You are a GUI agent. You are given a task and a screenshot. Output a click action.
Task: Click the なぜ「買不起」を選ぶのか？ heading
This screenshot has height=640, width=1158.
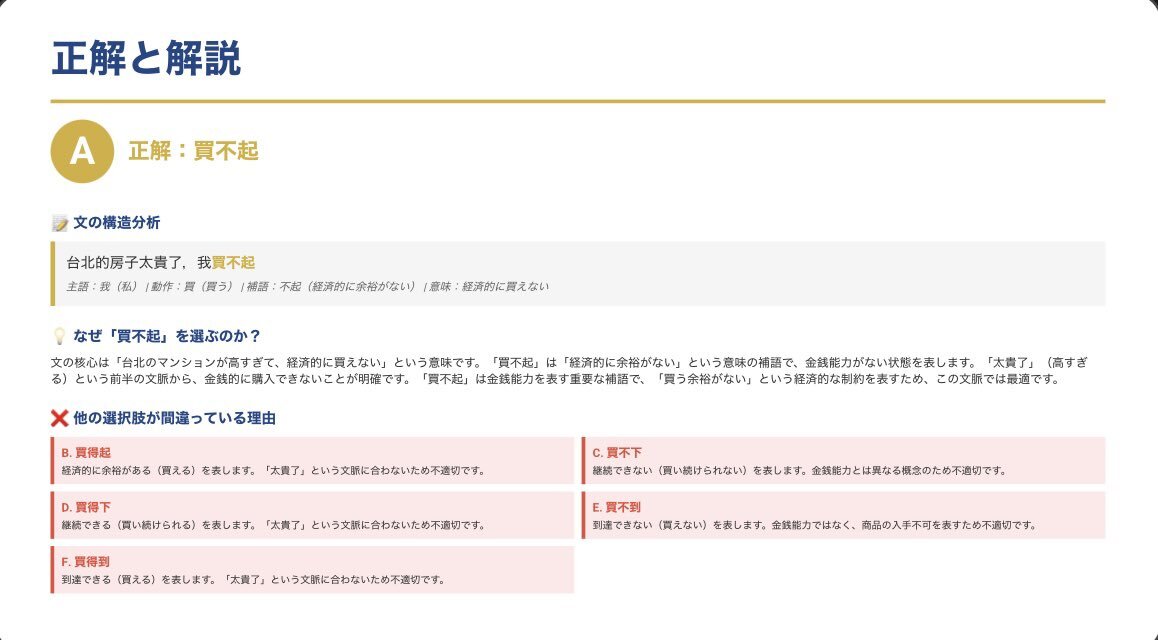(166, 336)
